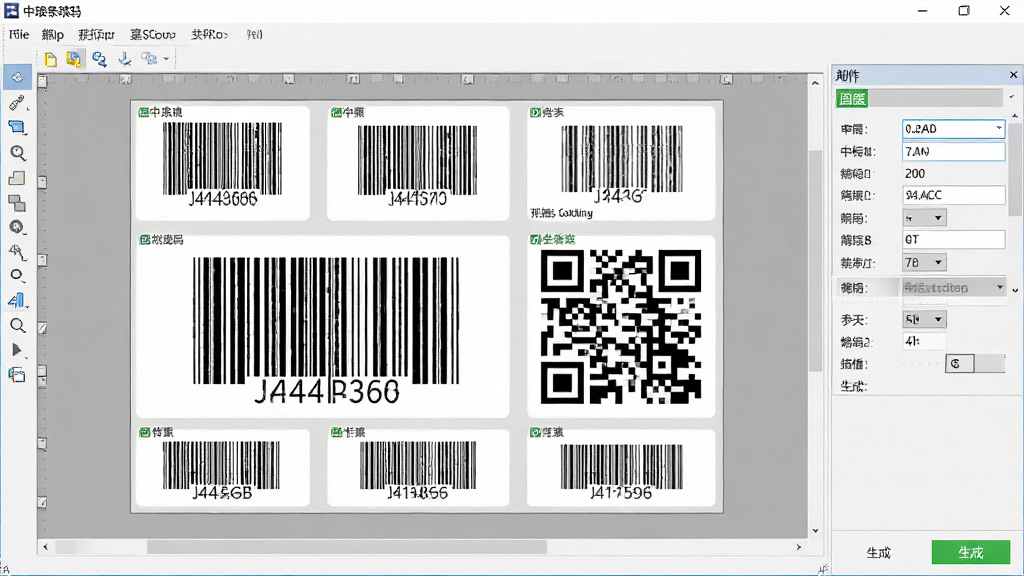Create a new document from the top toolbar
The width and height of the screenshot is (1024, 576).
pyautogui.click(x=50, y=59)
